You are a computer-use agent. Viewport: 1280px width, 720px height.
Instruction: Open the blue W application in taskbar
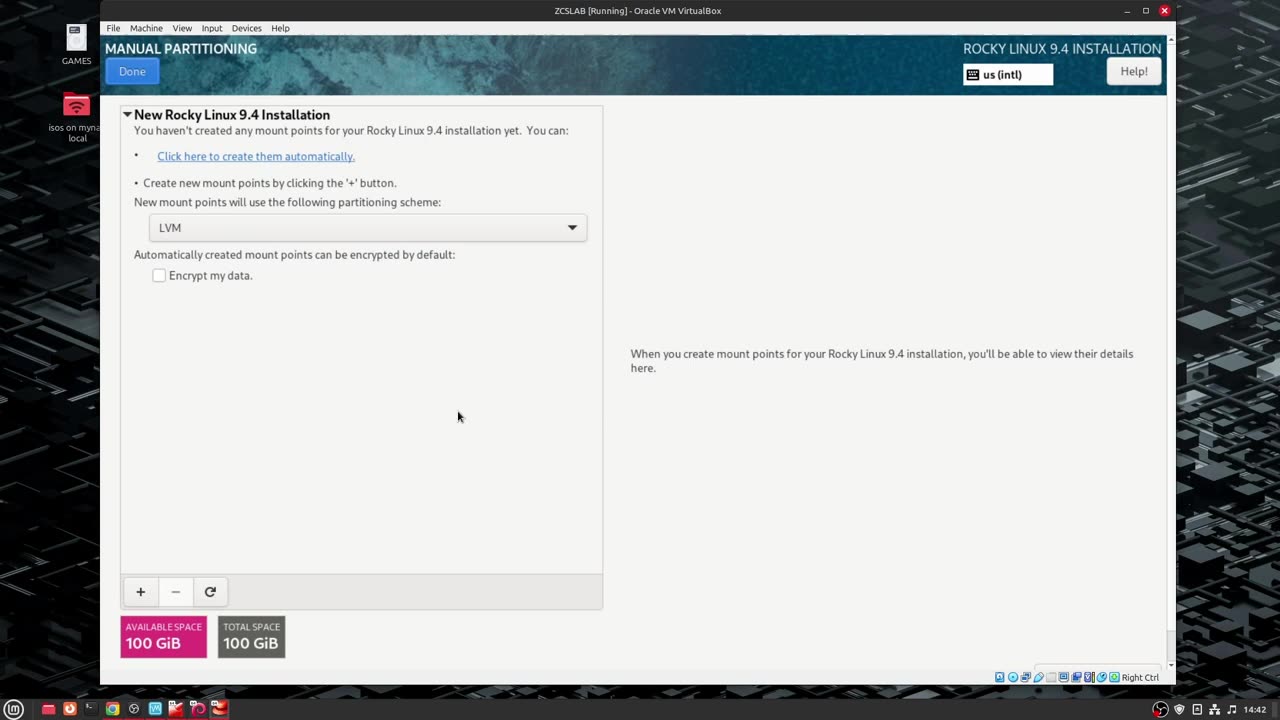click(155, 709)
